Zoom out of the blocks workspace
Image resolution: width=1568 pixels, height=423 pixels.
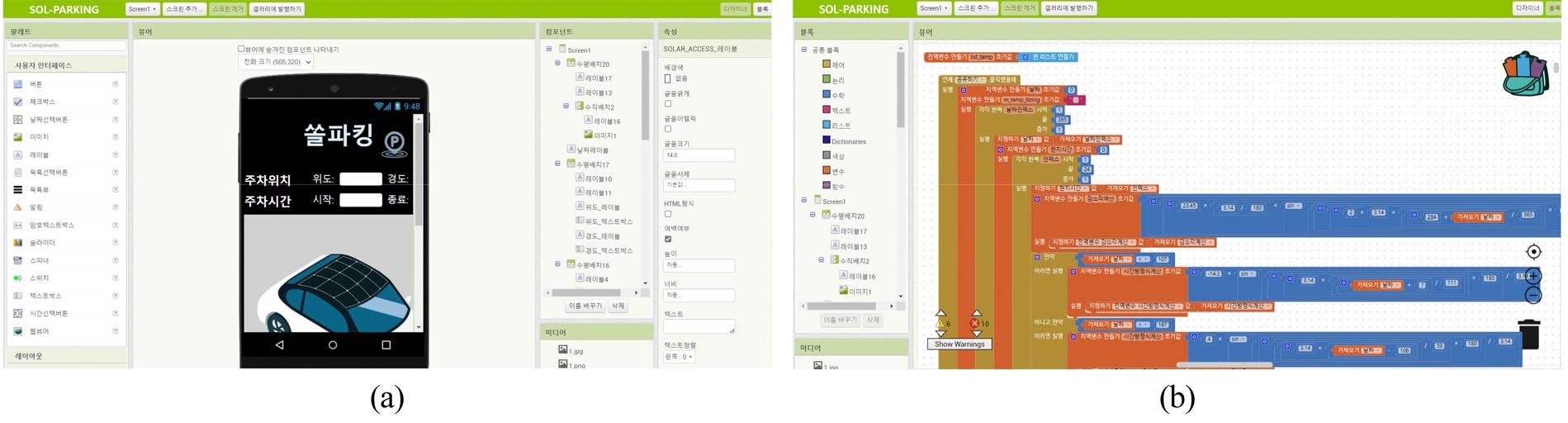coord(1533,295)
